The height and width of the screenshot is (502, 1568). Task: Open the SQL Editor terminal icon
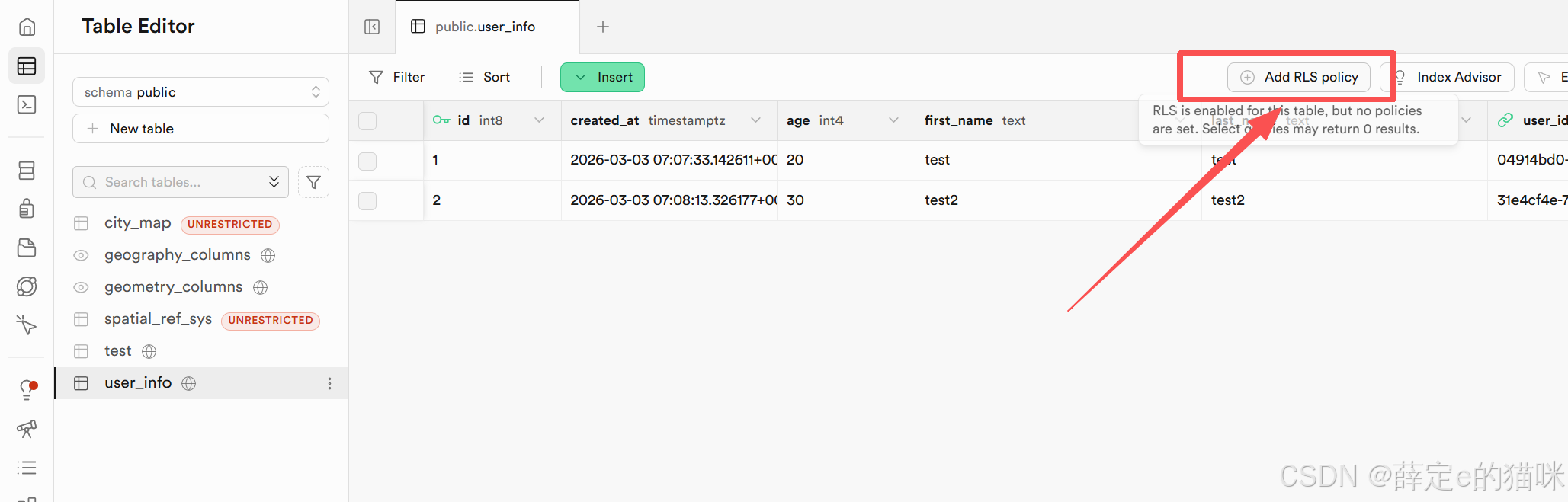click(x=27, y=105)
